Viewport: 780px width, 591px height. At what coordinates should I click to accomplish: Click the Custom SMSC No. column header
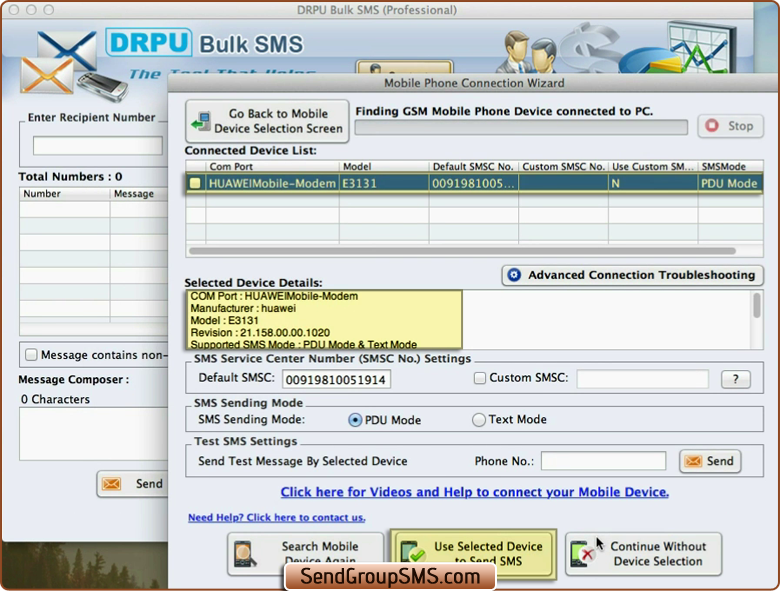(x=563, y=167)
